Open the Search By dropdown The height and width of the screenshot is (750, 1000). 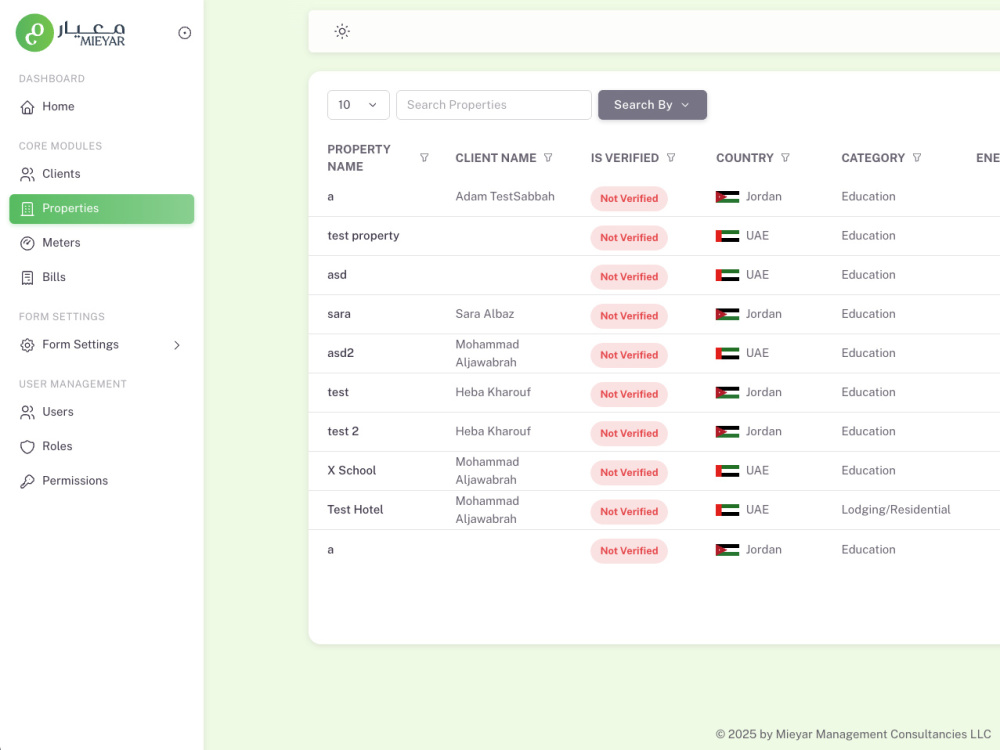click(652, 105)
